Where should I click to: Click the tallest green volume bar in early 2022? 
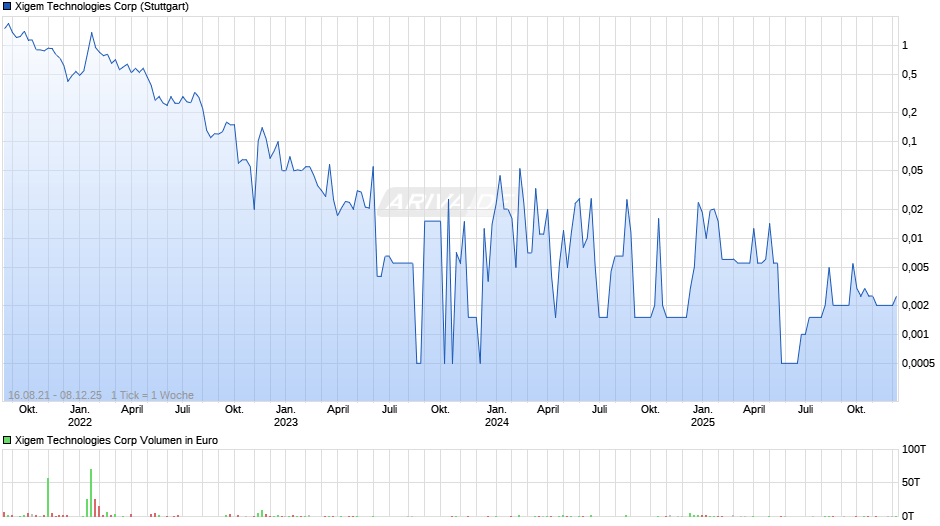(91, 493)
